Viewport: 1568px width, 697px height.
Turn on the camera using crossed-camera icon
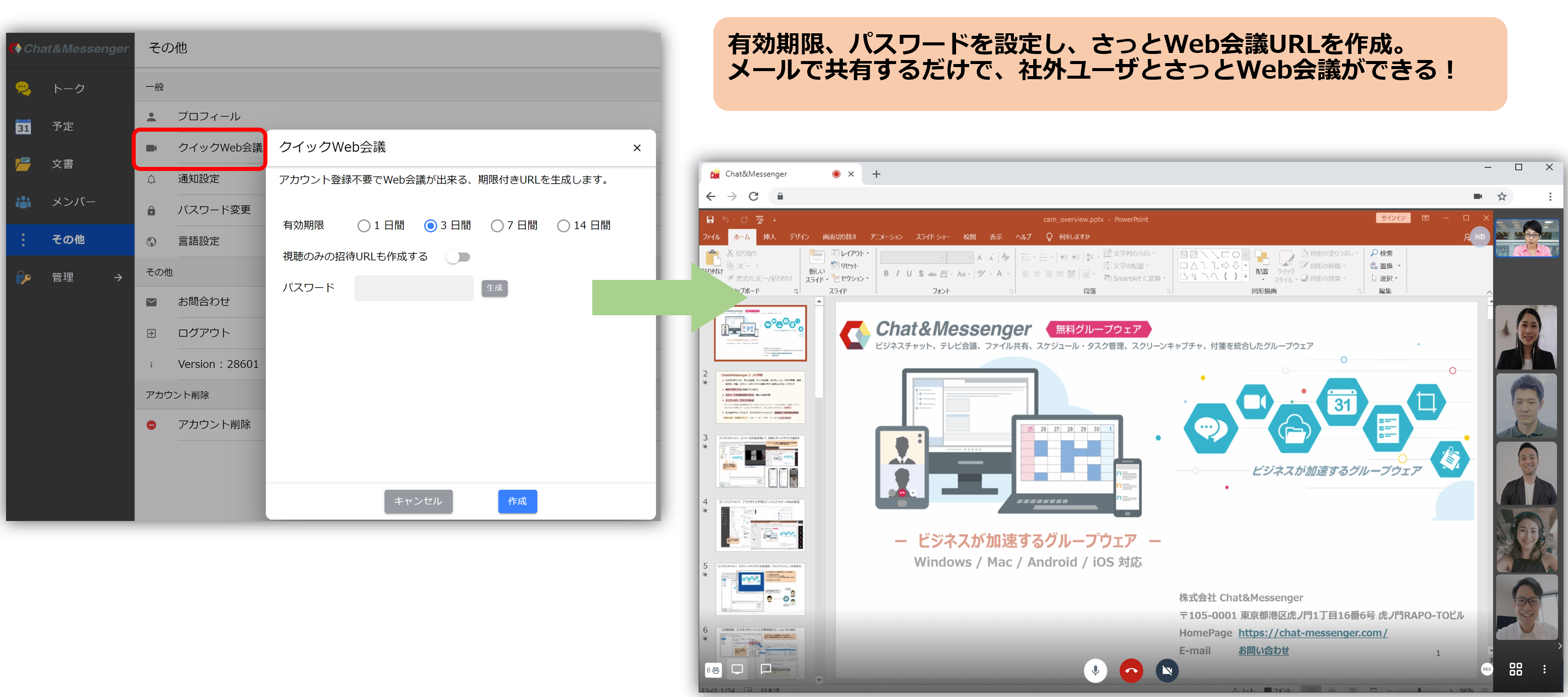click(x=1166, y=670)
